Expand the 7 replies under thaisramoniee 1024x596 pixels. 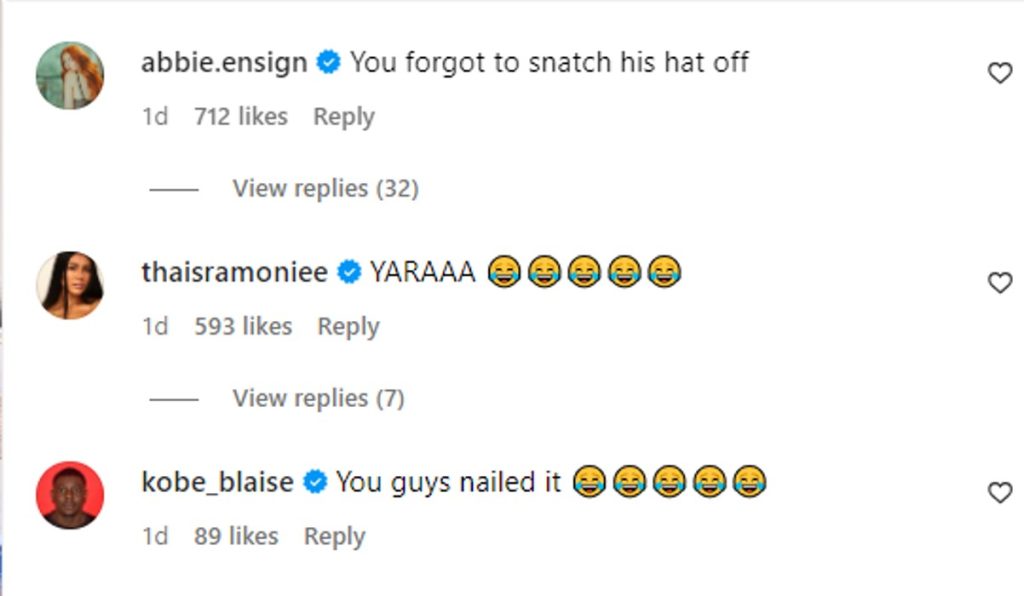(318, 398)
